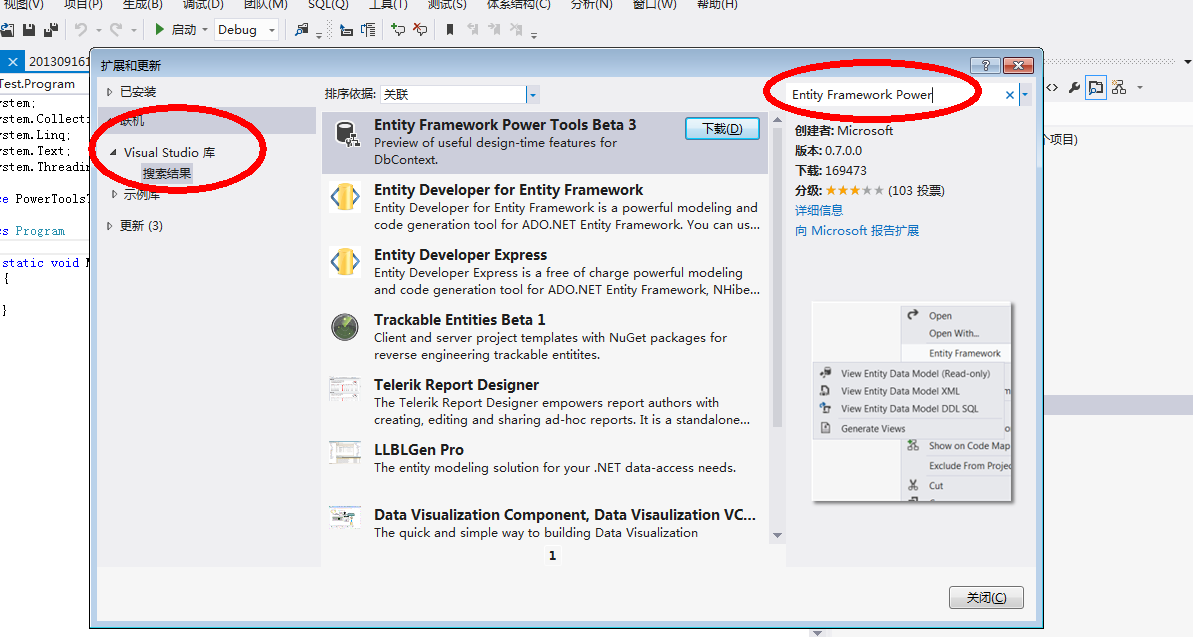Select the Entity Developer Express result title
The height and width of the screenshot is (637, 1193).
tap(460, 255)
